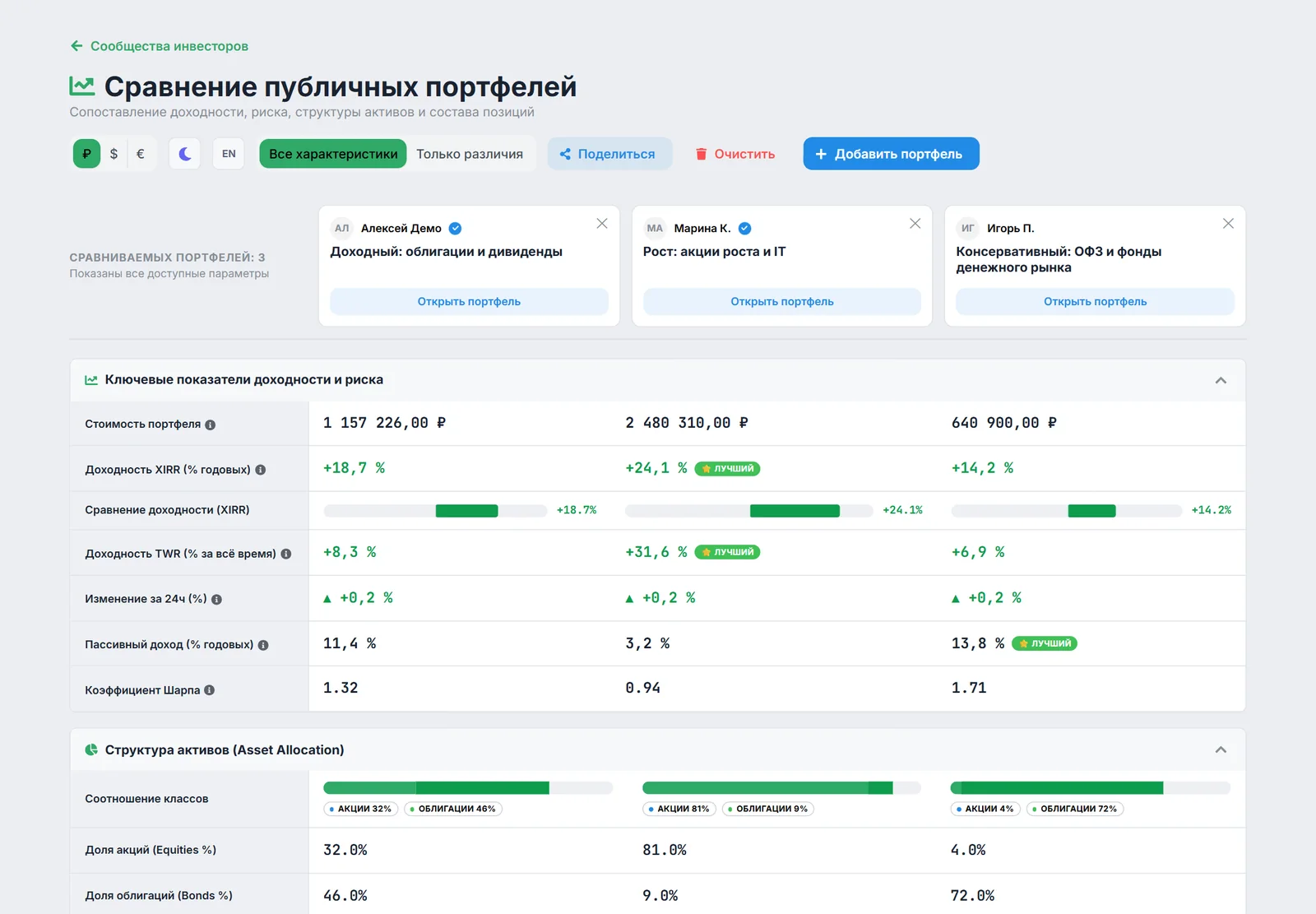Remove Игорь П. portfolio card
Image resolution: width=1316 pixels, height=914 pixels.
point(1228,224)
